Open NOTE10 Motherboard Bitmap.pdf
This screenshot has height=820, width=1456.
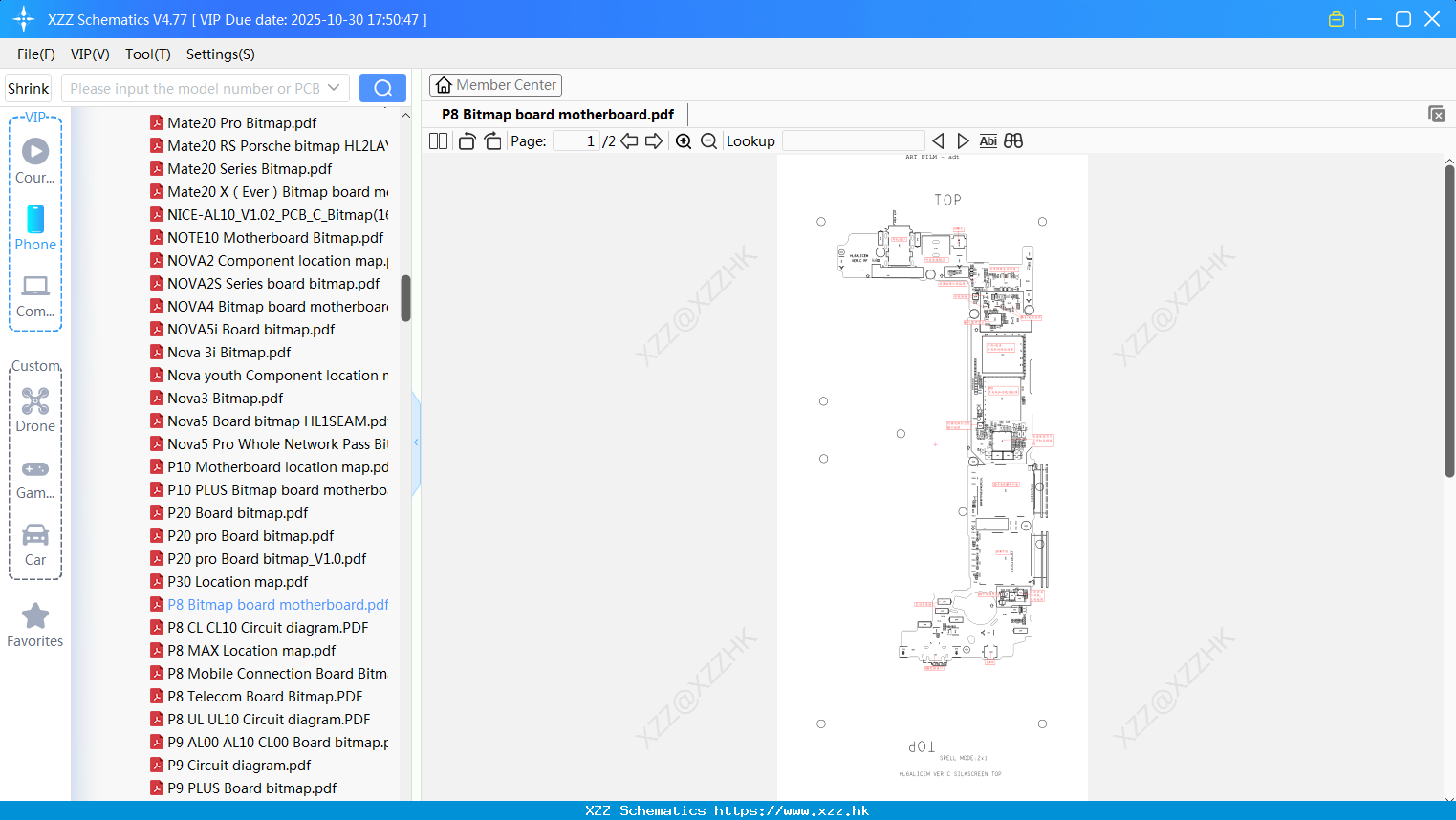coord(275,237)
